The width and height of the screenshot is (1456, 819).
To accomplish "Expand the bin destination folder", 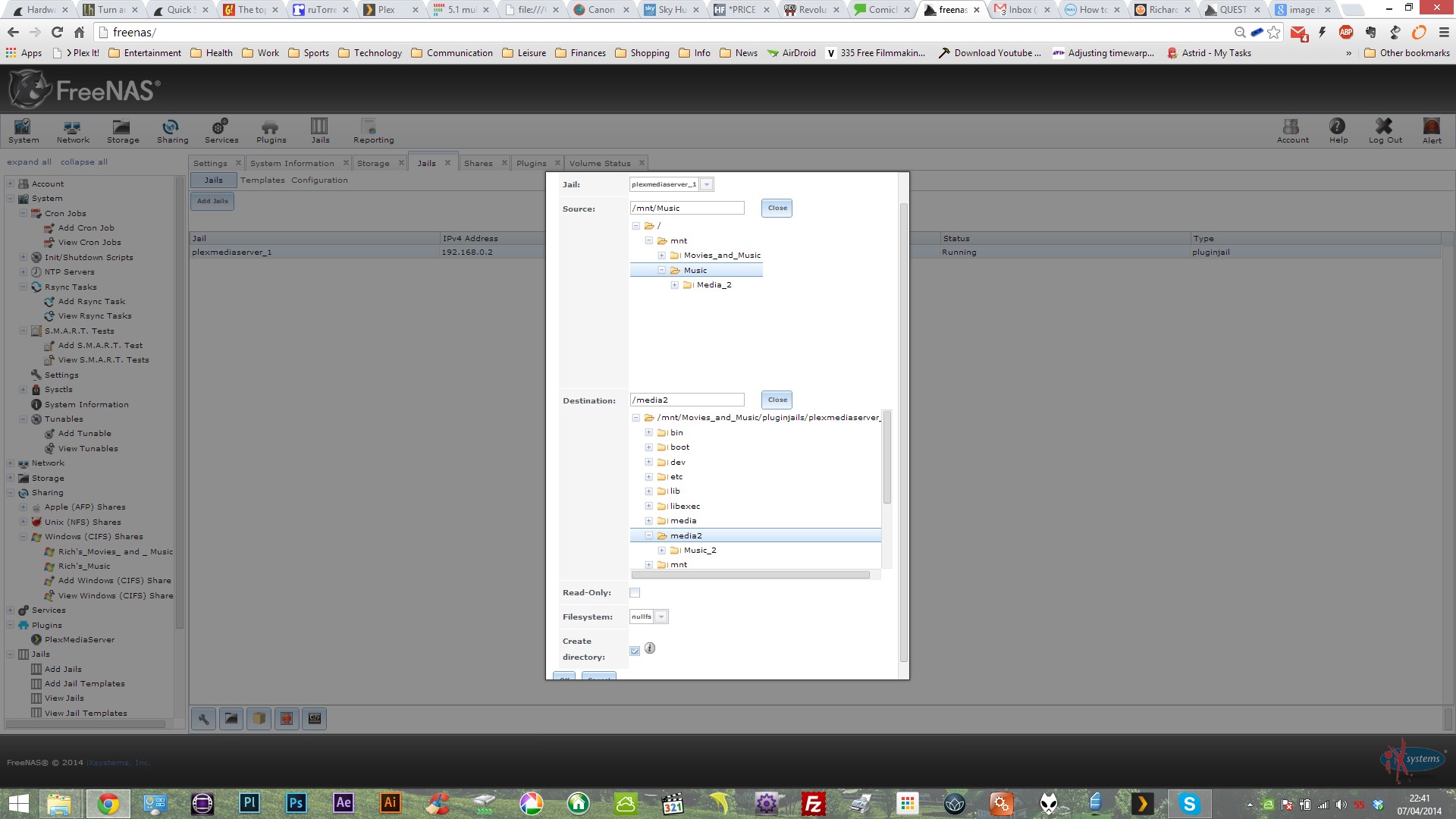I will pyautogui.click(x=649, y=432).
